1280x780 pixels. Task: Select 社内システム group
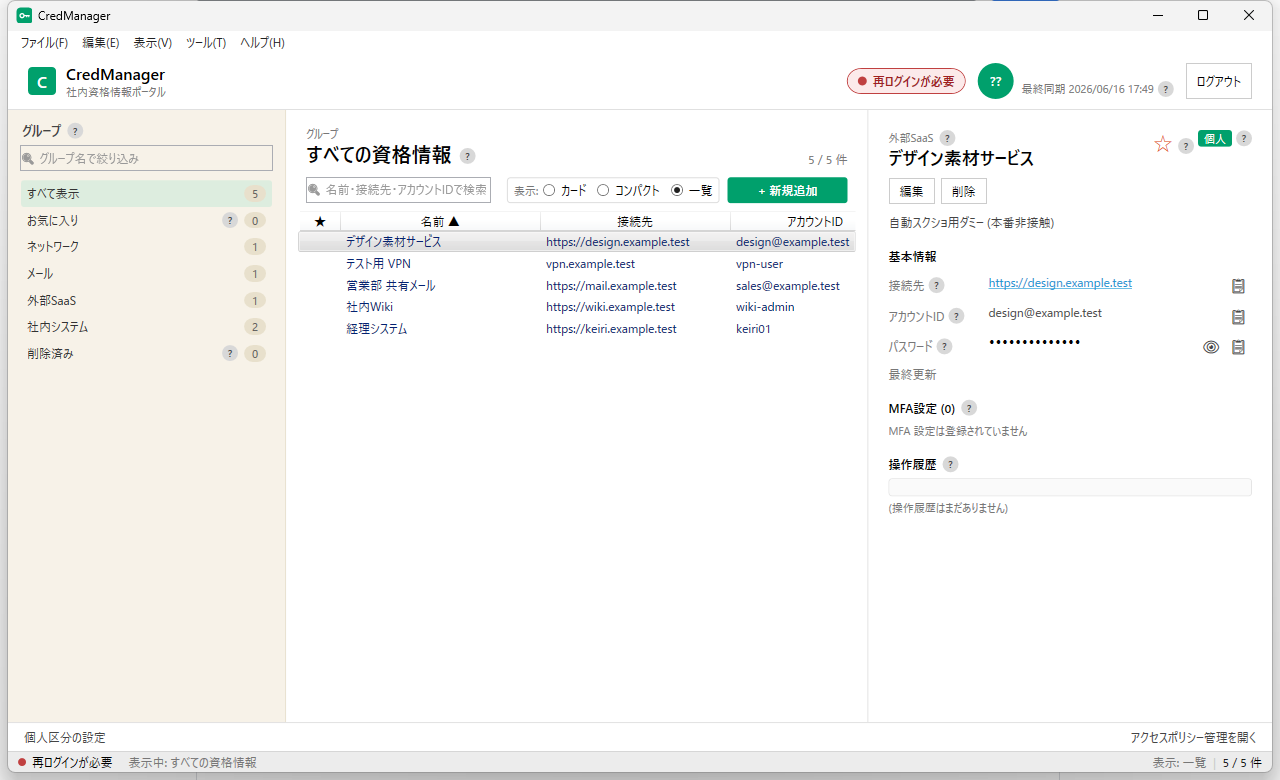(146, 327)
